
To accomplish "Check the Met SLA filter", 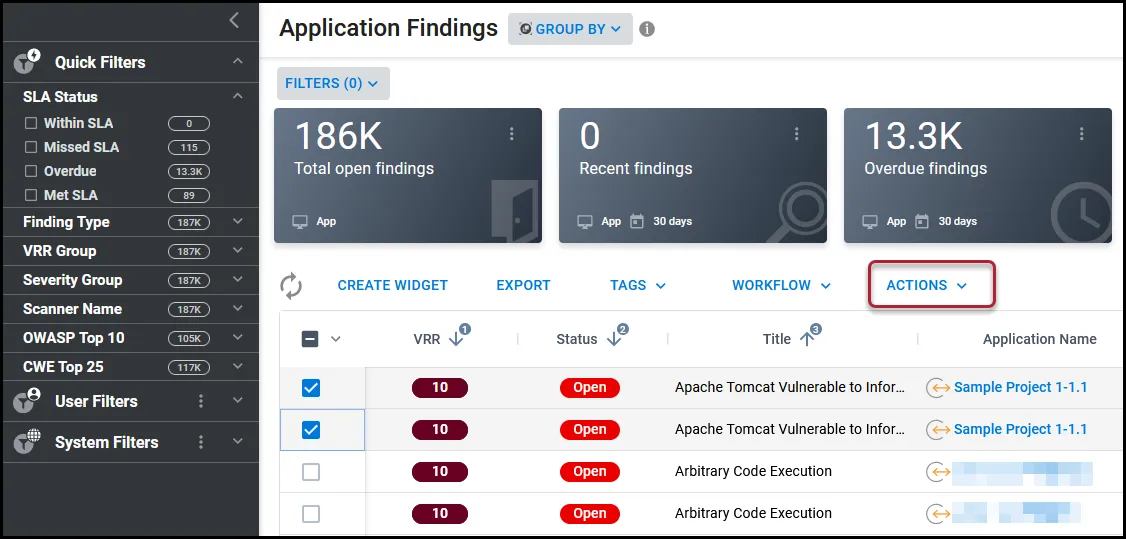I will point(31,194).
